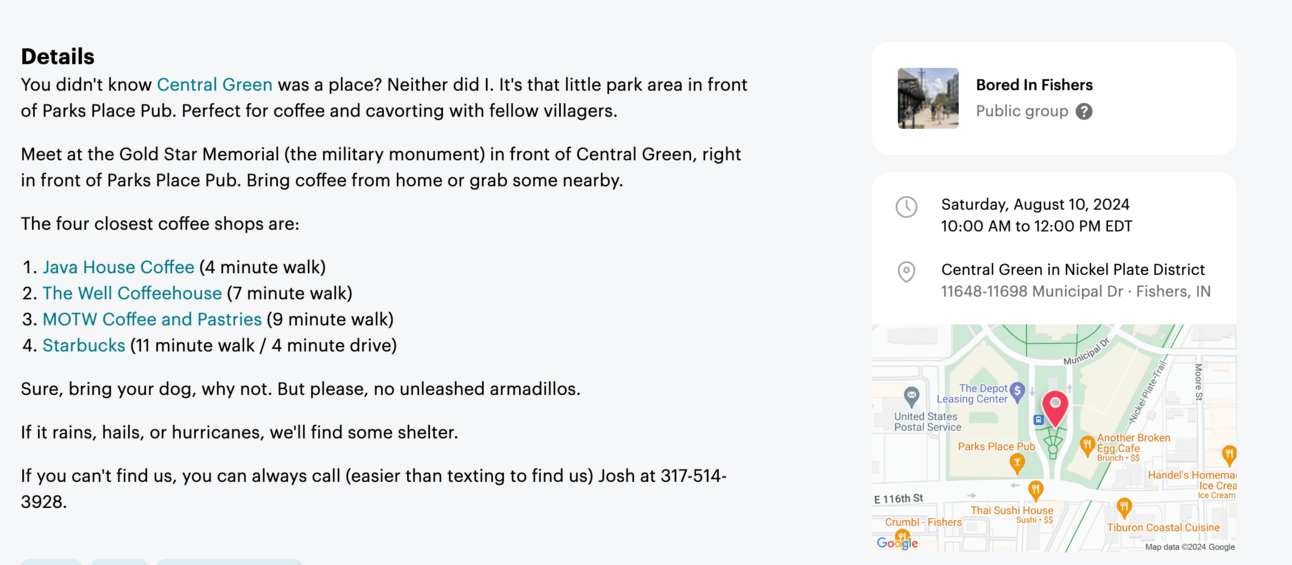Click Another Broken Egg Cafe map marker
Viewport: 1292px width, 565px height.
coord(1087,446)
